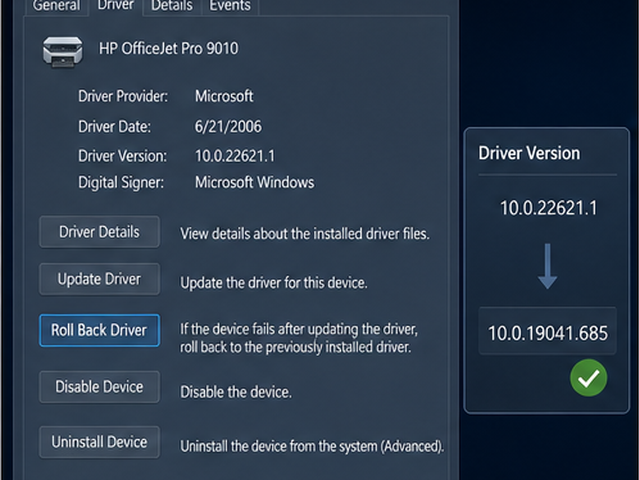Click the Digital Signer label
The height and width of the screenshot is (480, 639).
point(121,182)
